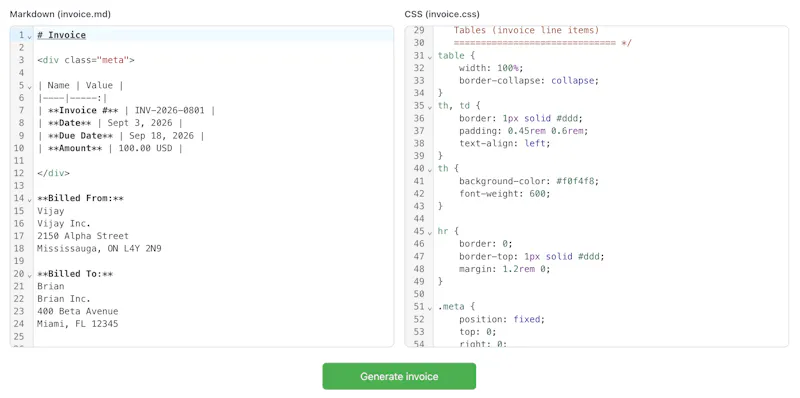
Task: Collapse the th rule fold arrow on line 40
Action: coord(430,169)
